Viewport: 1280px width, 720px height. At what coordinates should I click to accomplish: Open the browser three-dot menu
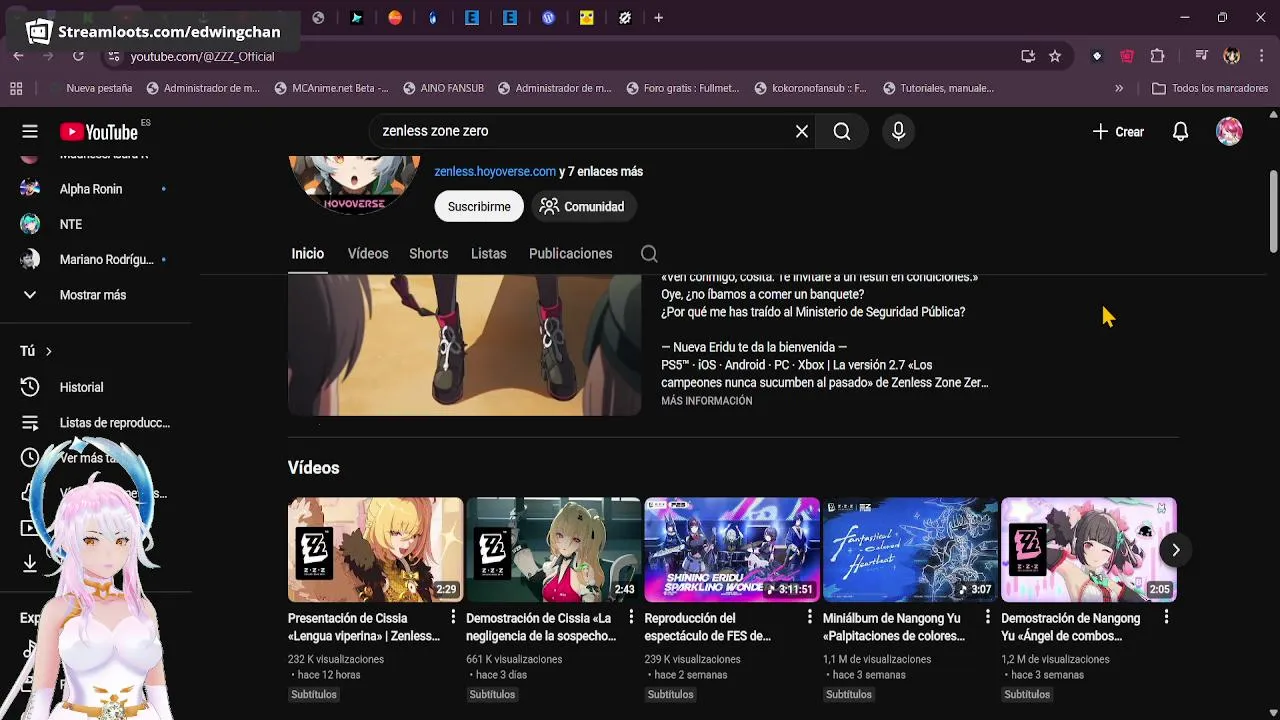click(1262, 56)
